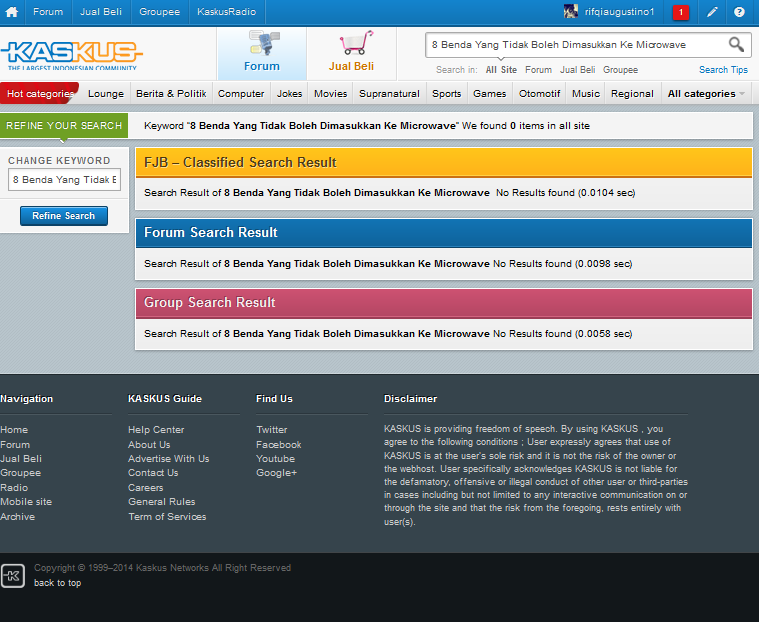759x622 pixels.
Task: Open the Lounge category
Action: [106, 93]
